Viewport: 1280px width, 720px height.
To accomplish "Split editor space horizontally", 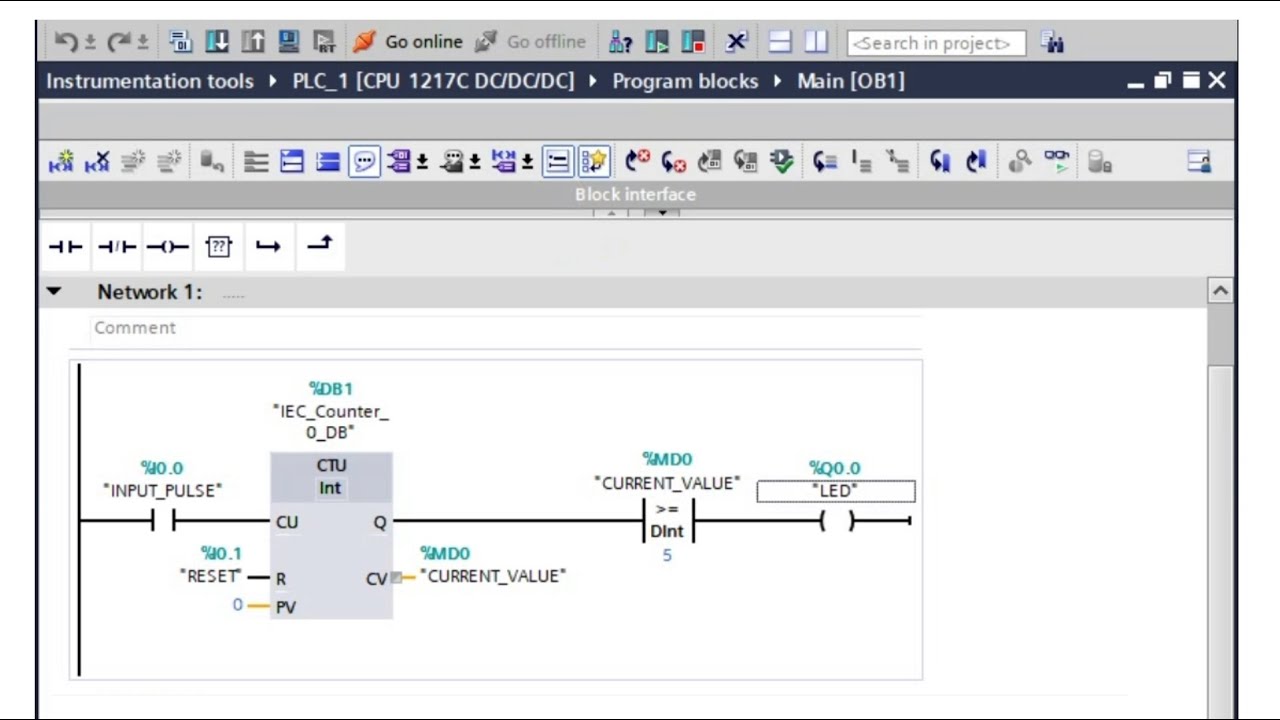I will (780, 42).
